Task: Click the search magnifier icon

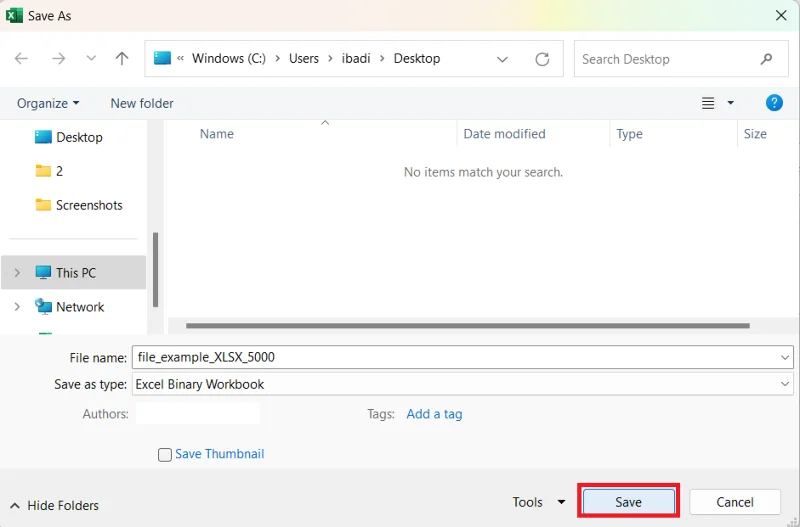Action: coord(766,59)
